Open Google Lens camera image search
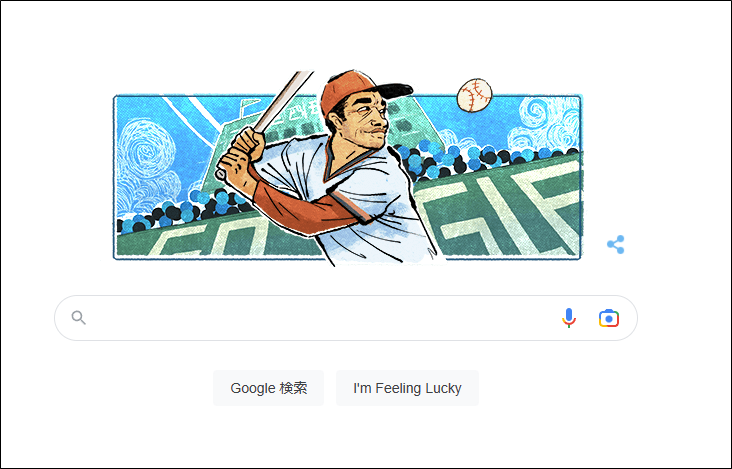This screenshot has height=469, width=732. [x=609, y=318]
